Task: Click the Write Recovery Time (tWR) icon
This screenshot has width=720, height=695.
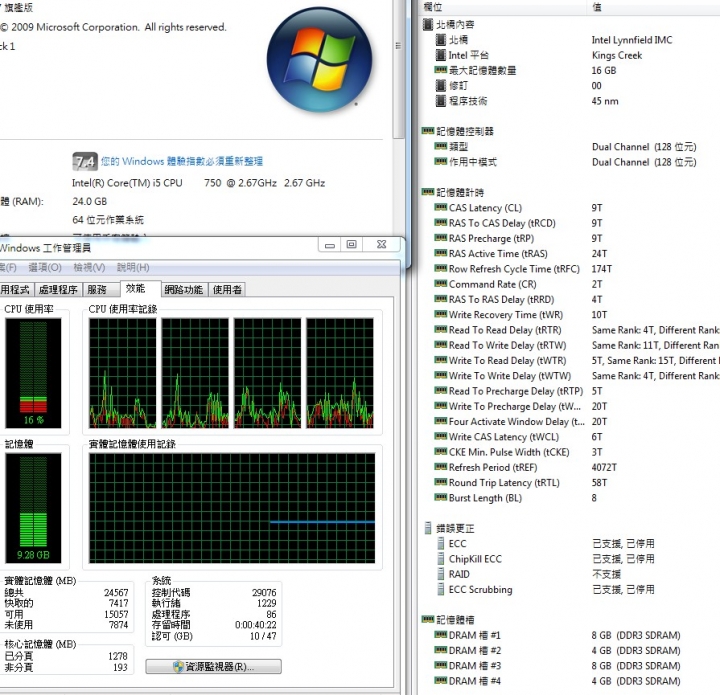Action: (x=441, y=314)
